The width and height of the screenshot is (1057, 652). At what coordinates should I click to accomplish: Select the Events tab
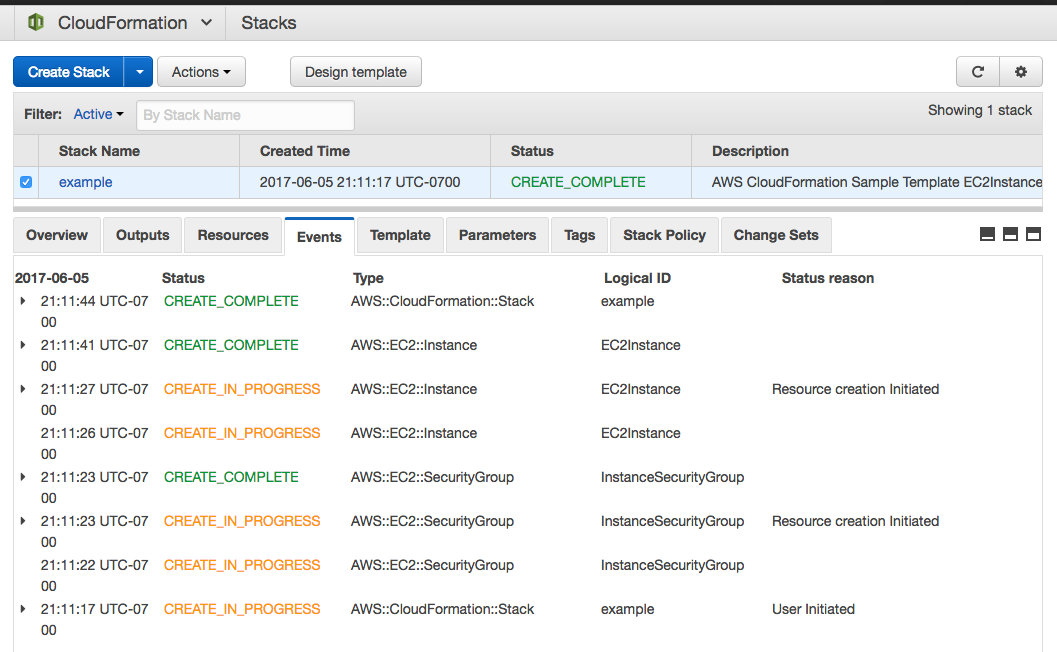319,237
